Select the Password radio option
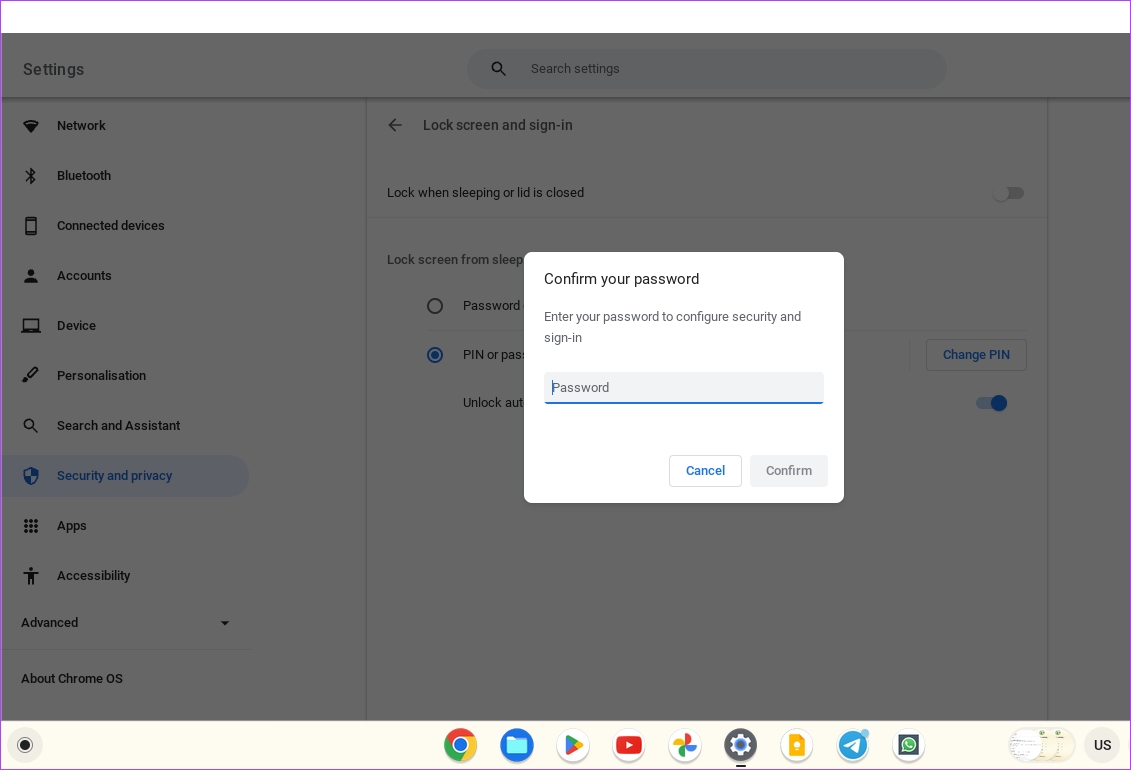 point(435,305)
